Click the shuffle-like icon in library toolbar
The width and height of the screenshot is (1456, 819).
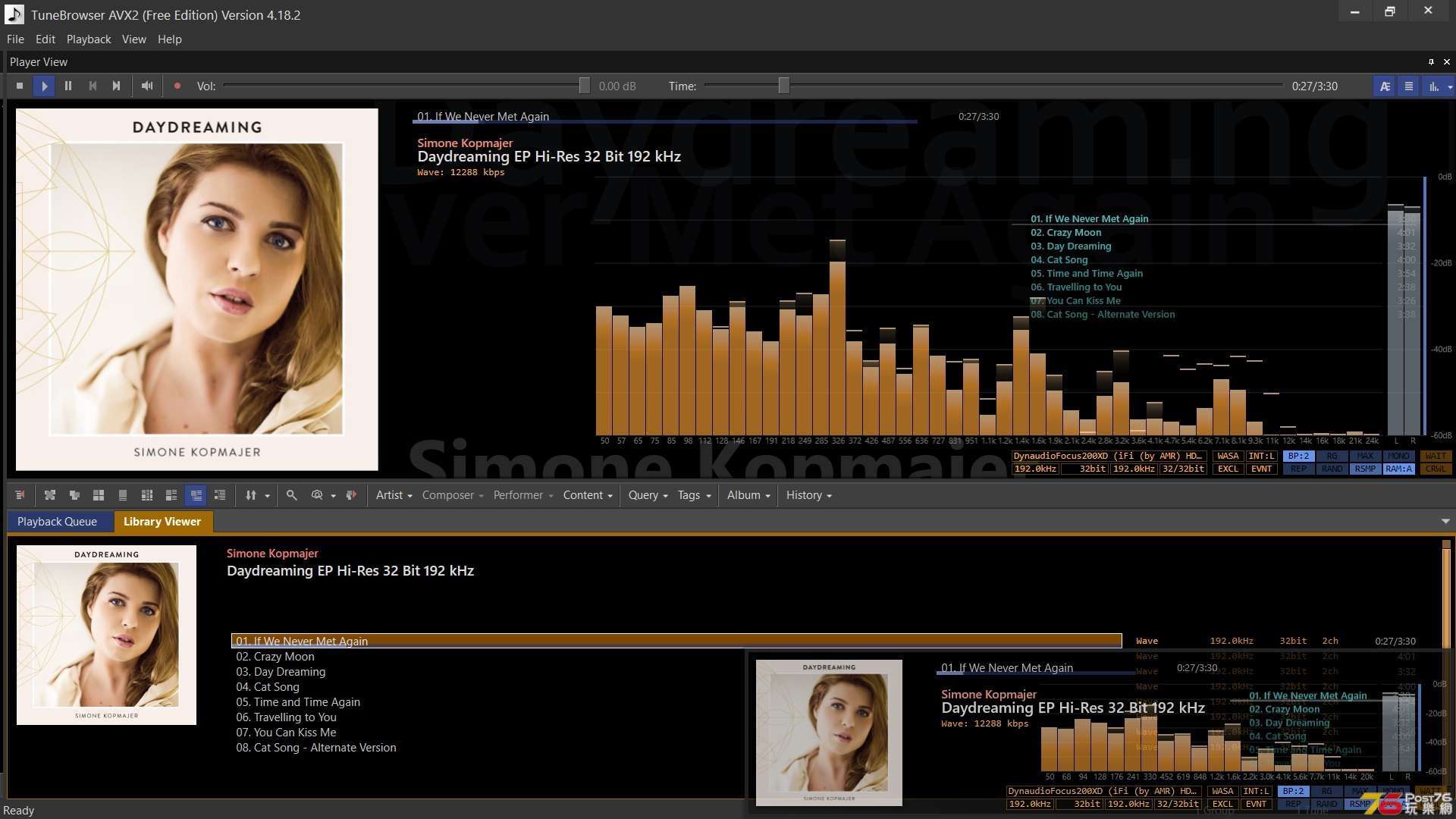point(50,495)
